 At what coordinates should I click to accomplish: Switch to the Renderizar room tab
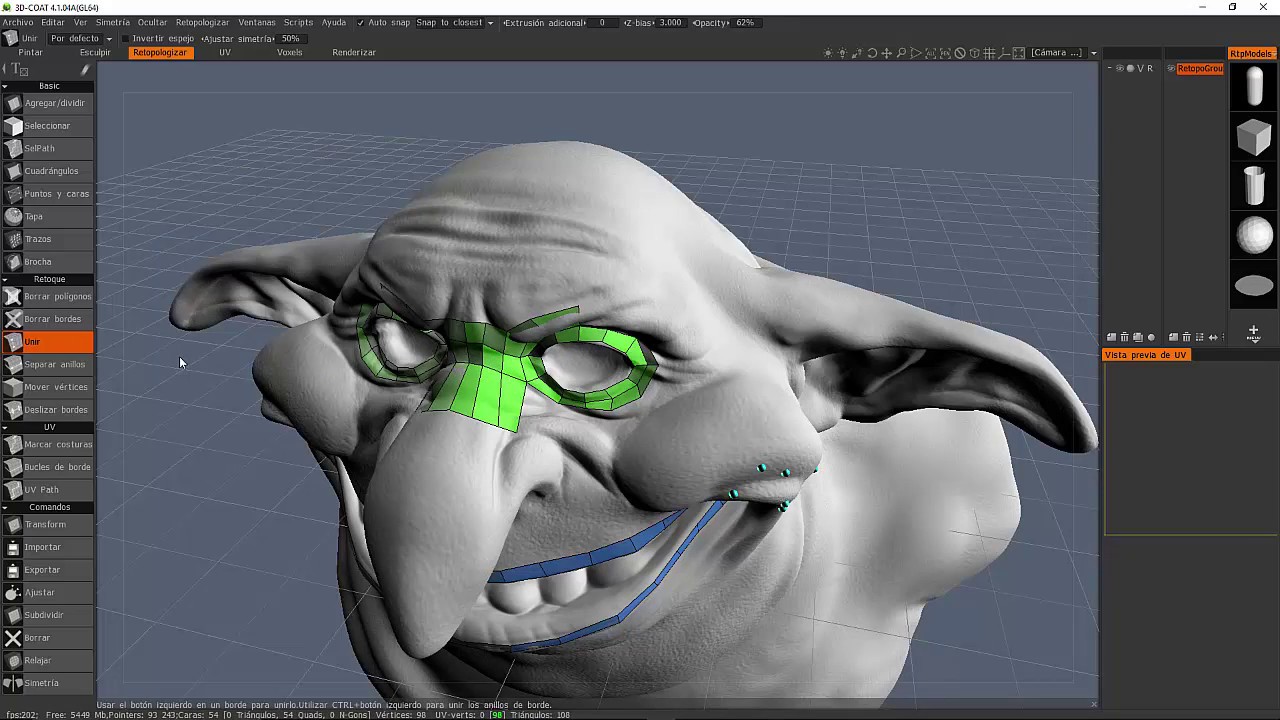(x=354, y=52)
